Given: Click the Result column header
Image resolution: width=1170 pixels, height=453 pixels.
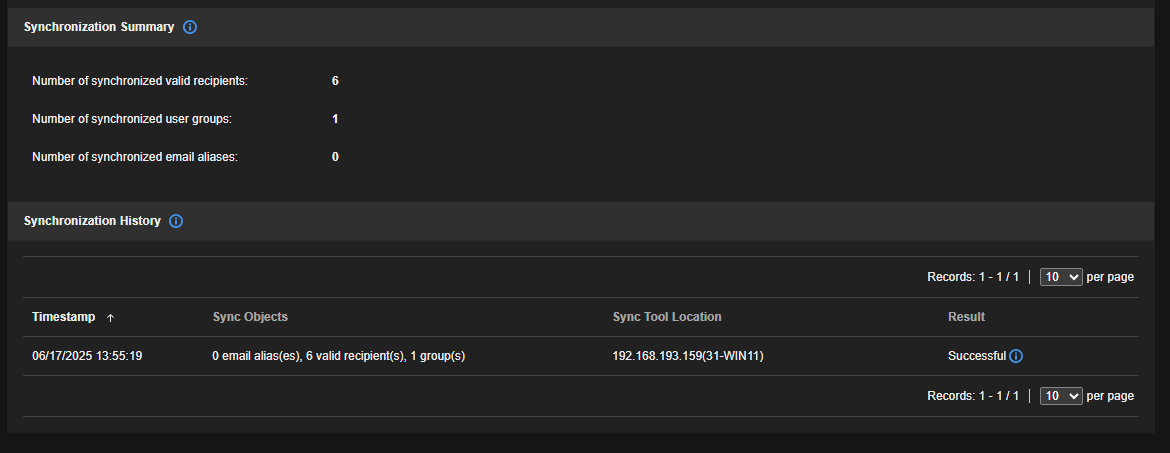Looking at the screenshot, I should pos(966,317).
